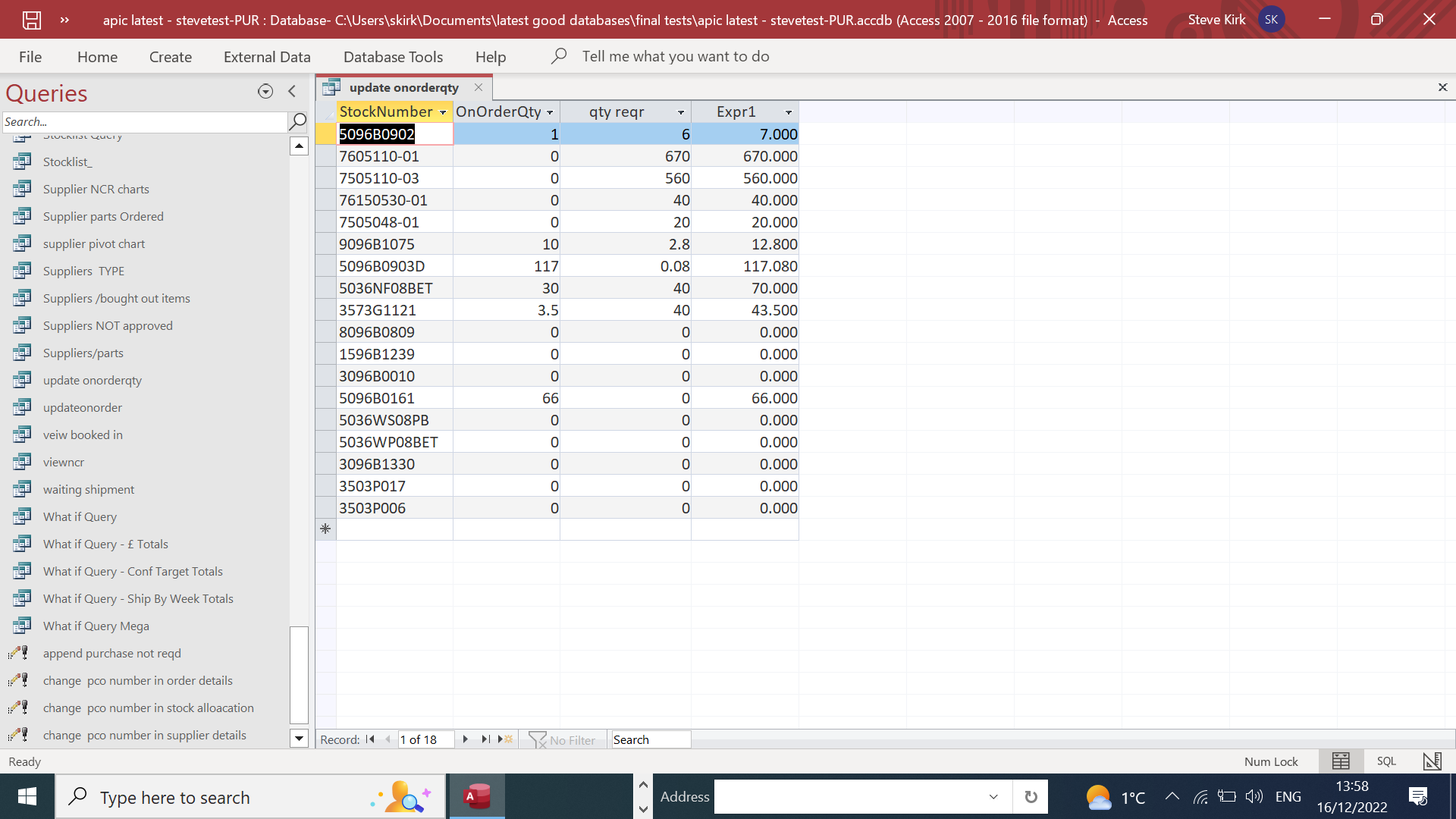
Task: Select the query icon beside Stocklist_
Action: click(x=22, y=162)
